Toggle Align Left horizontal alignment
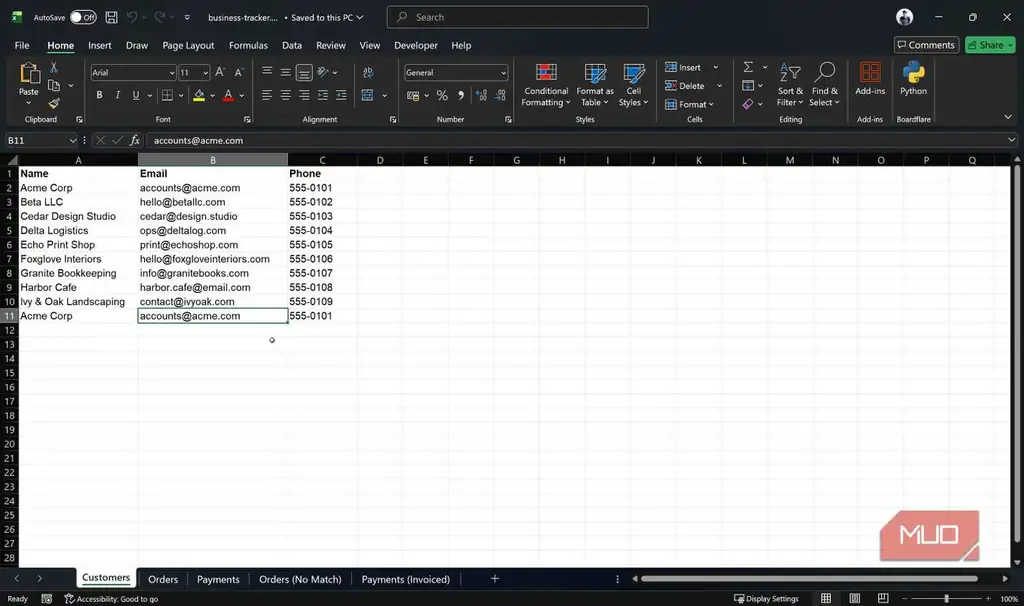 266,95
